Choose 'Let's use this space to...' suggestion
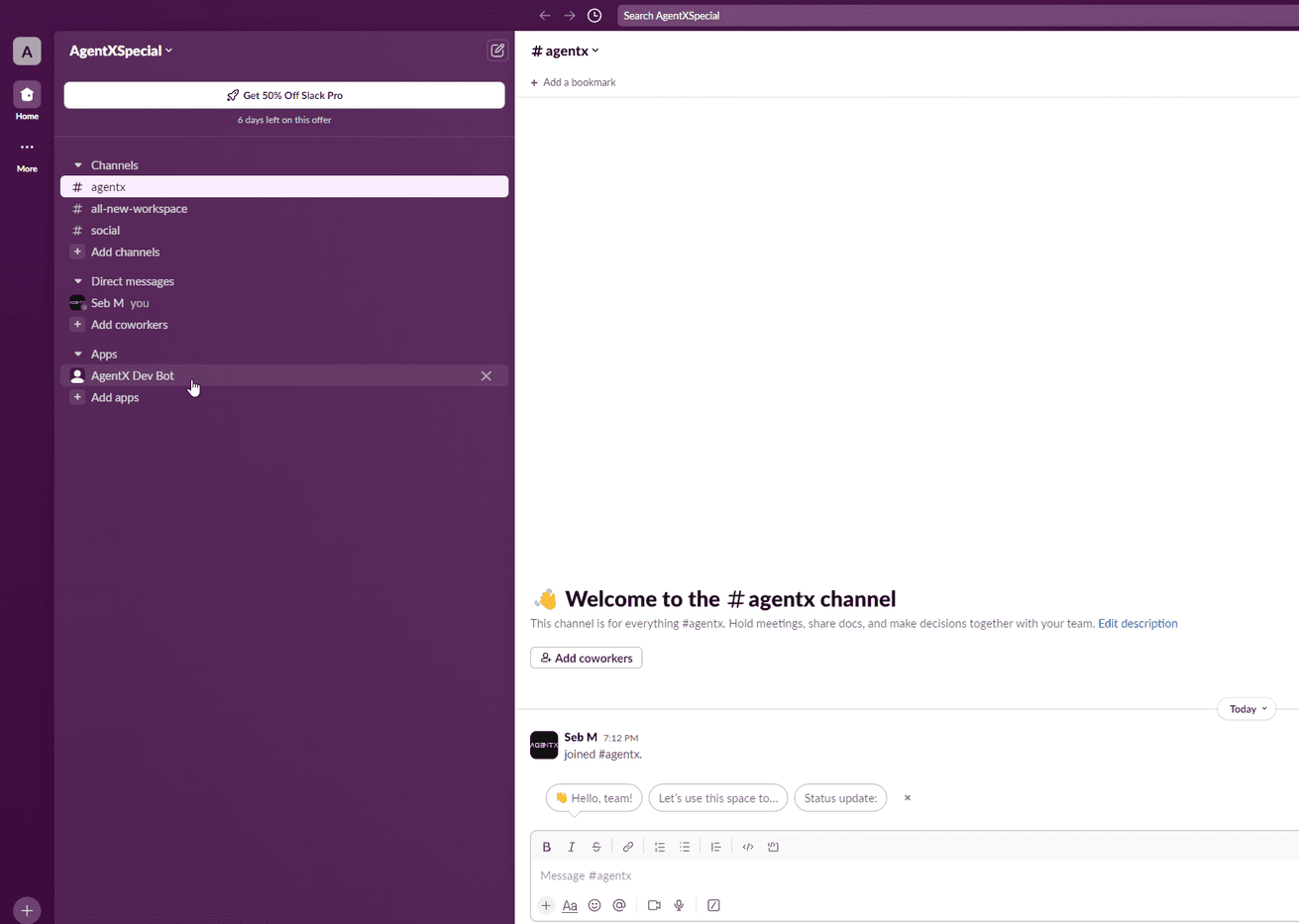Viewport: 1299px width, 924px height. point(718,798)
